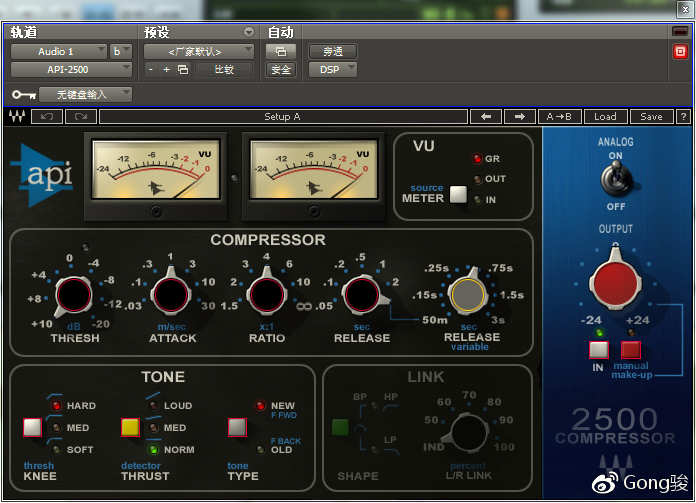Open the API-2500 plugin selector dropdown
Viewport: 696px width, 503px height.
coord(71,69)
